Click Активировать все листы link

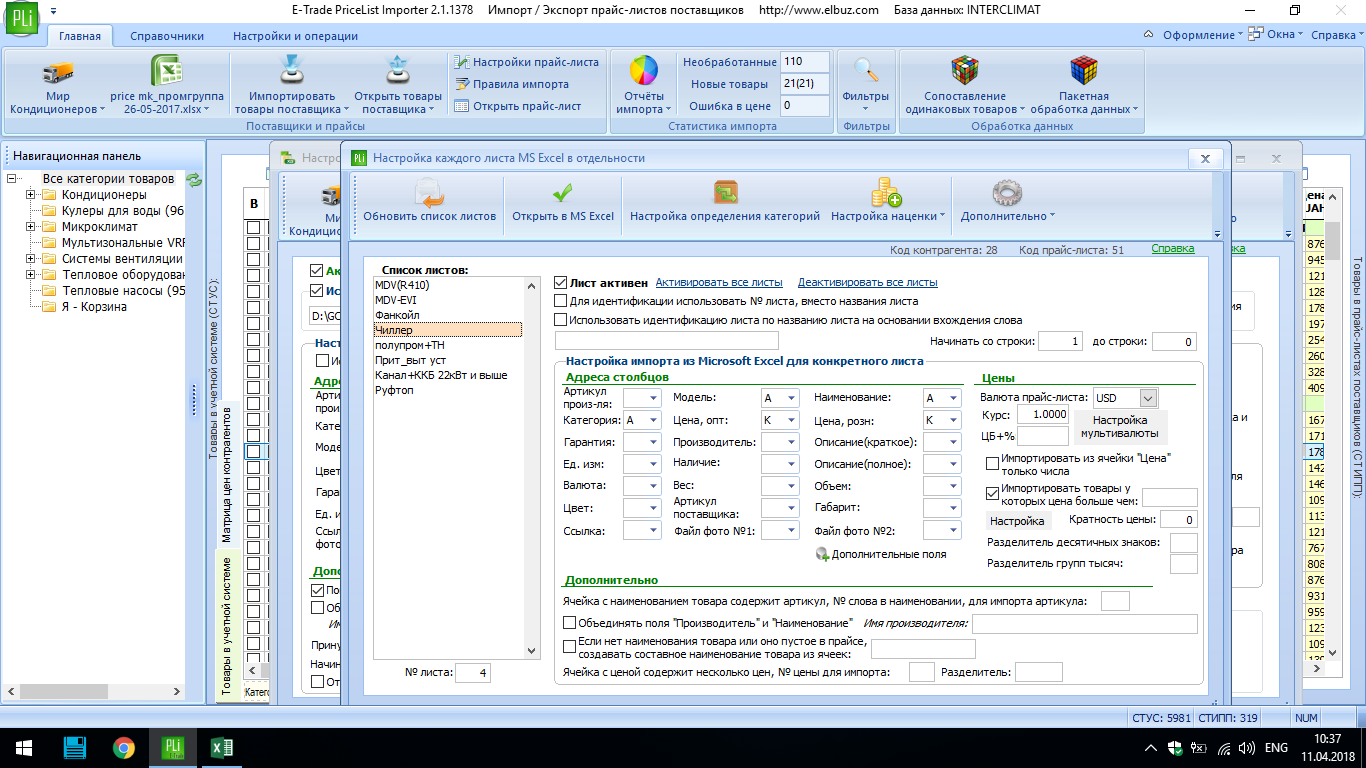[719, 283]
